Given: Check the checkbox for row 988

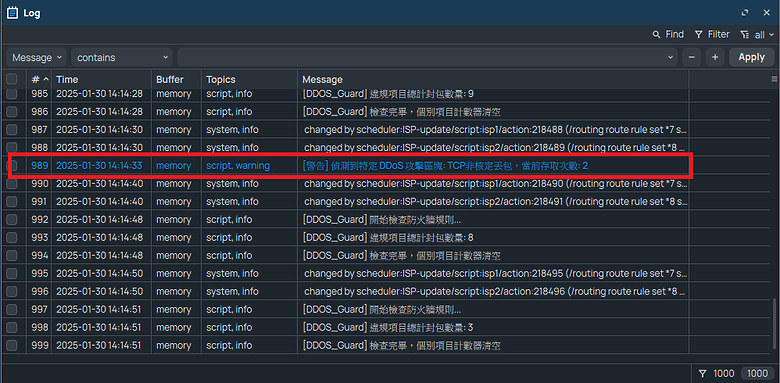Looking at the screenshot, I should tap(11, 147).
